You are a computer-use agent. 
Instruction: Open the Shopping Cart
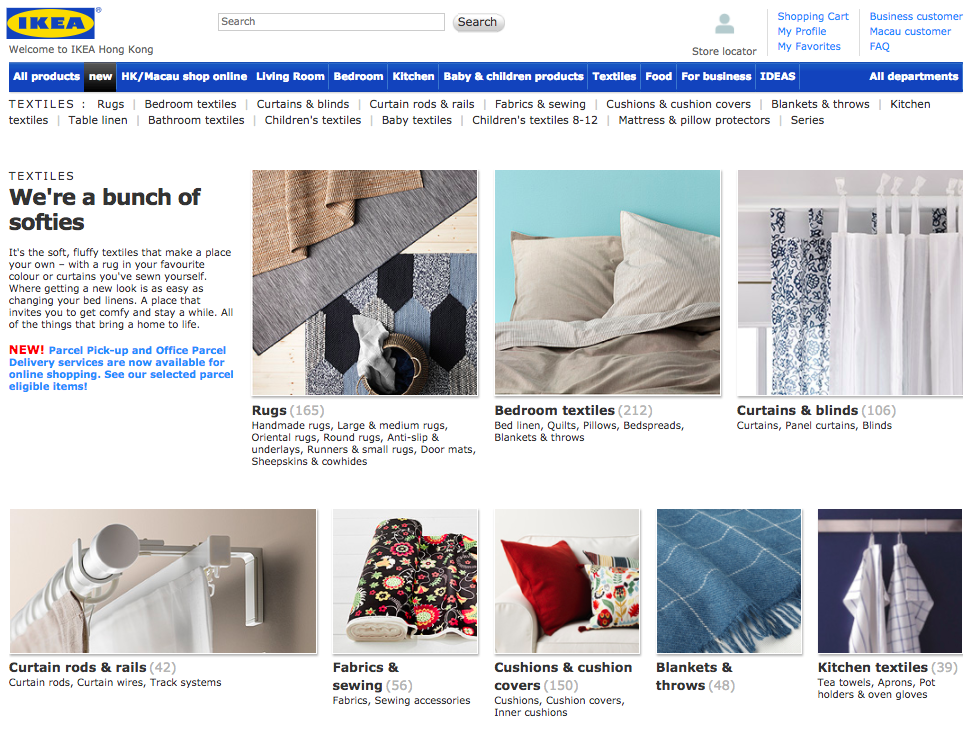click(x=812, y=16)
